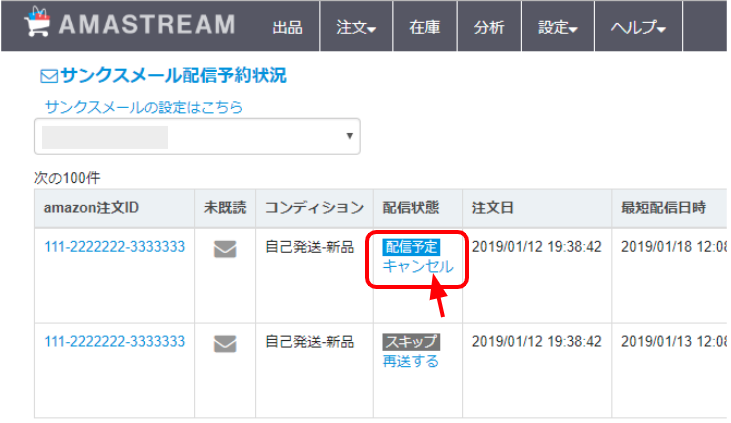731x423 pixels.
Task: Open the 在庫 menu item
Action: coord(424,27)
